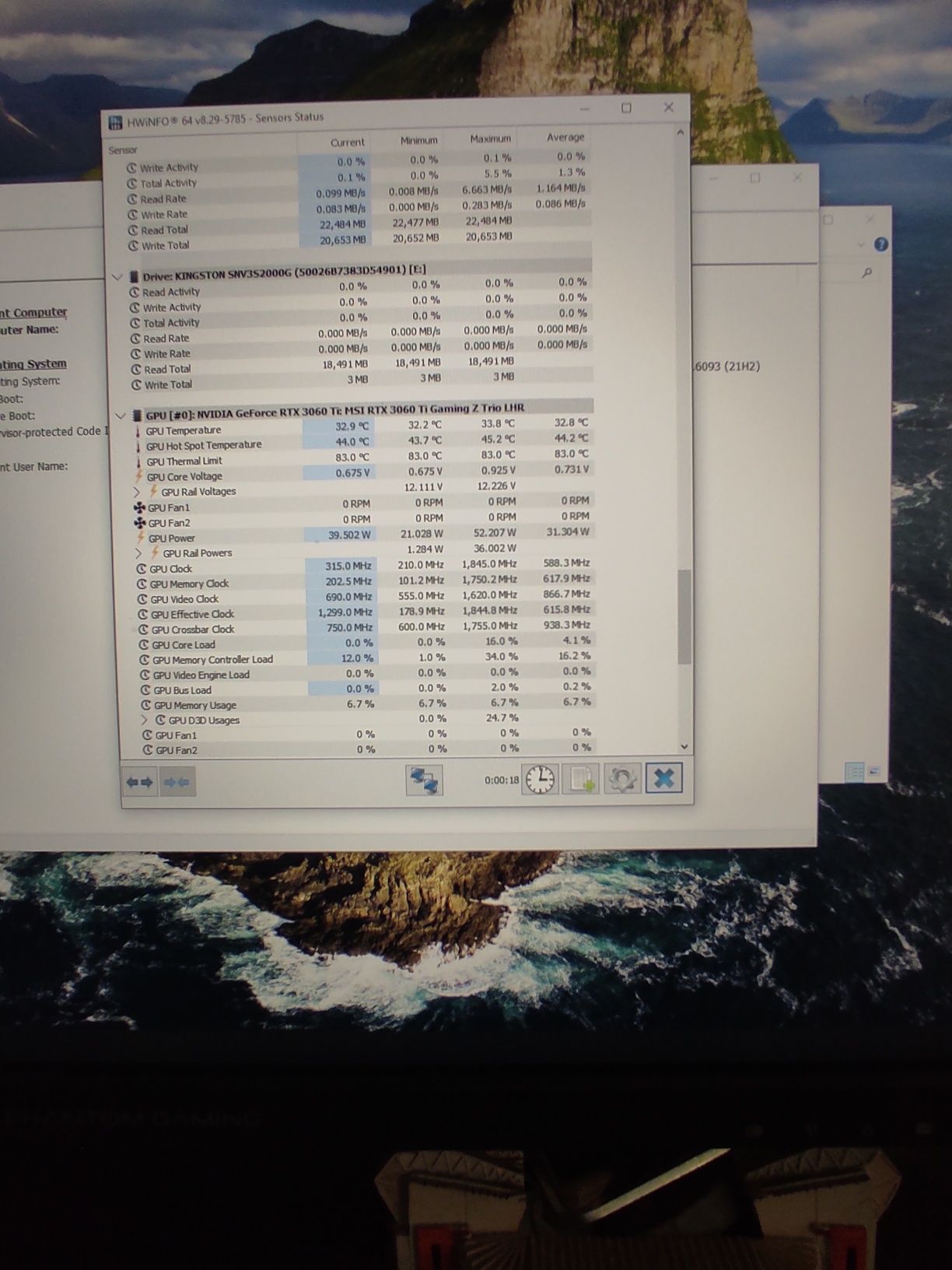Select the GPU Effective Clock row

[x=365, y=612]
